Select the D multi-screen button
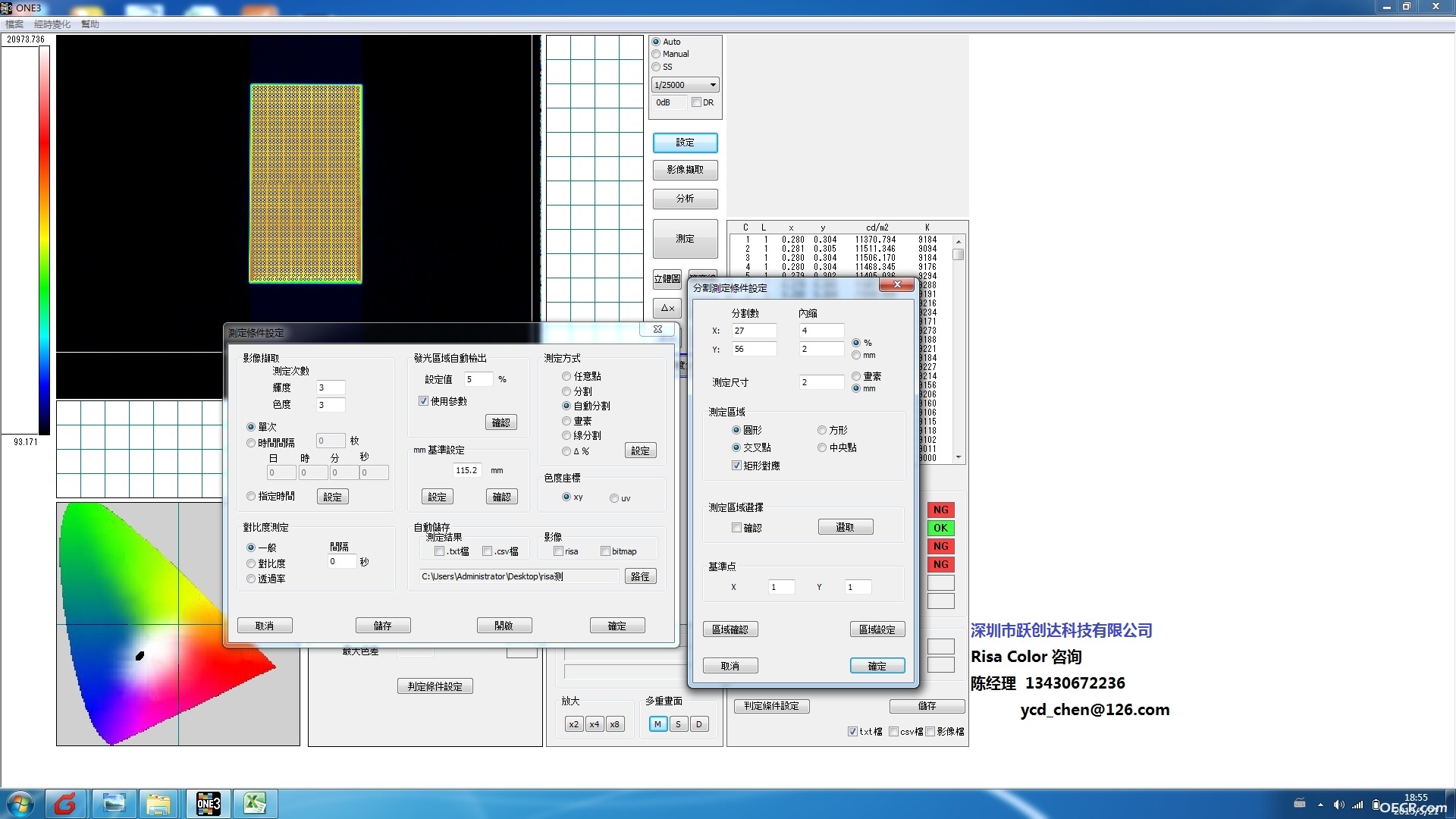 [699, 724]
